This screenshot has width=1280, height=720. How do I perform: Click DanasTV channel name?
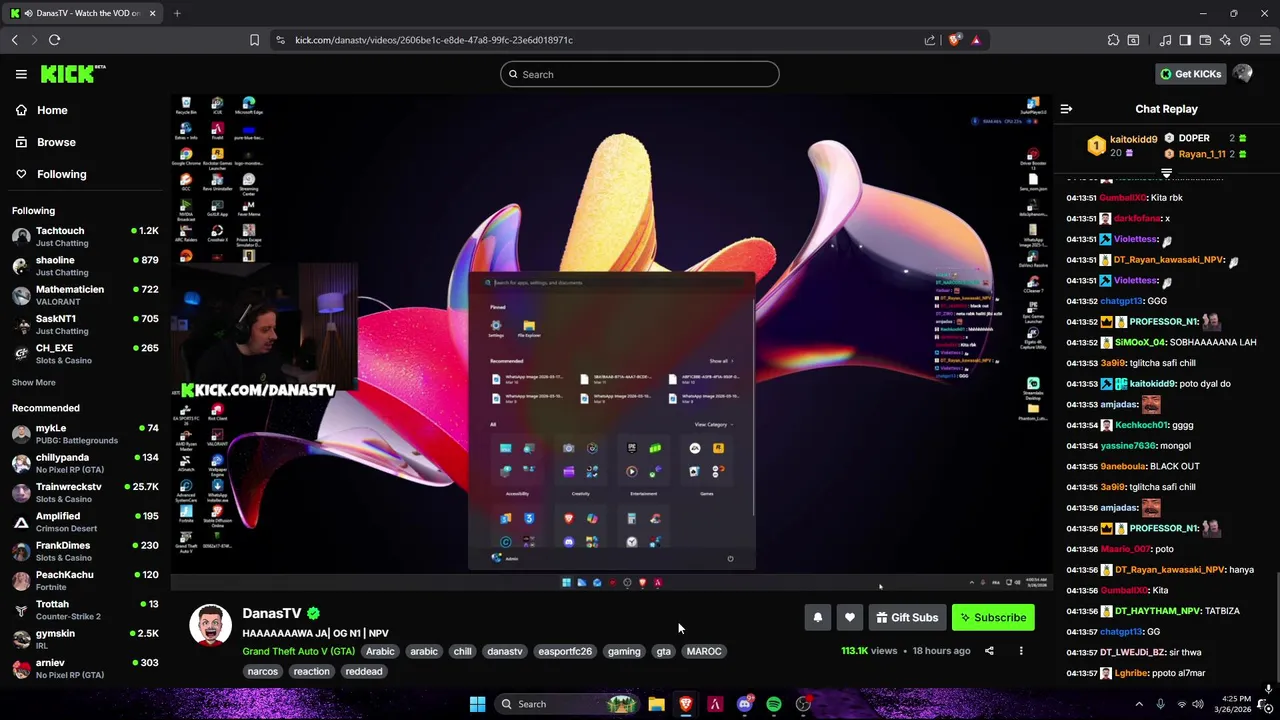pos(271,613)
